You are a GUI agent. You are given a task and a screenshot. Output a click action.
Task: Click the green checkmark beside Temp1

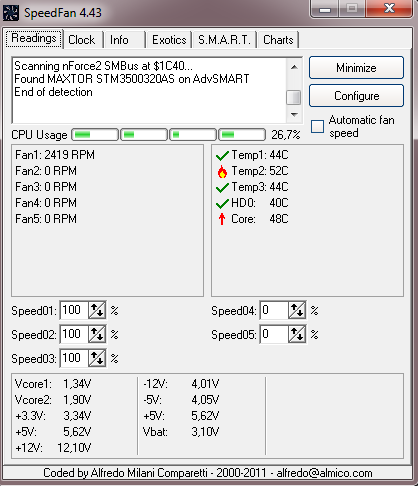[222, 155]
